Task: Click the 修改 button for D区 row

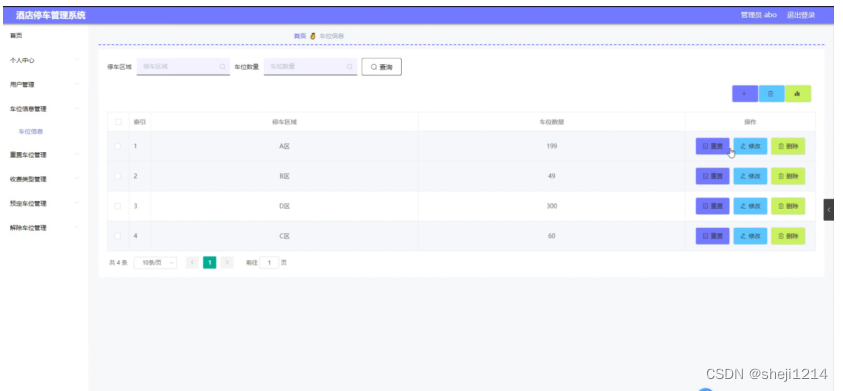Action: click(x=751, y=206)
